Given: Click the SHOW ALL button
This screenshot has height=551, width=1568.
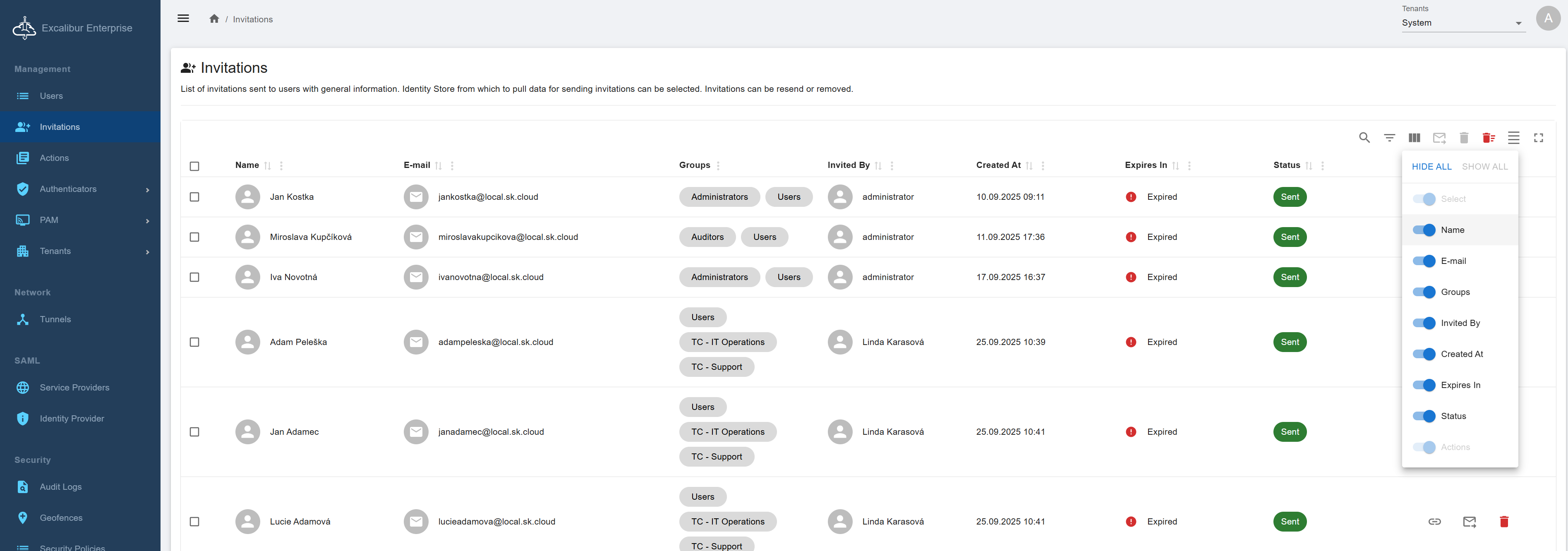Looking at the screenshot, I should pos(1484,166).
